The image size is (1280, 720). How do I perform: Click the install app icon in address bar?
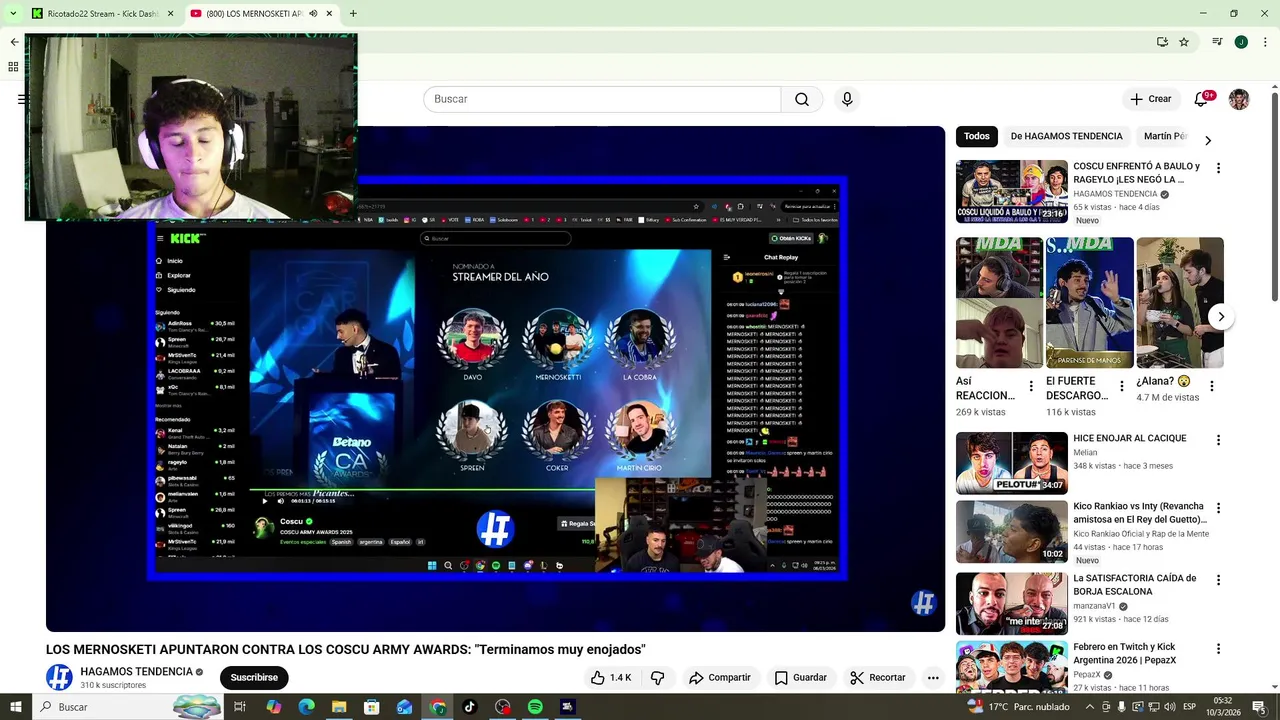tap(1162, 42)
